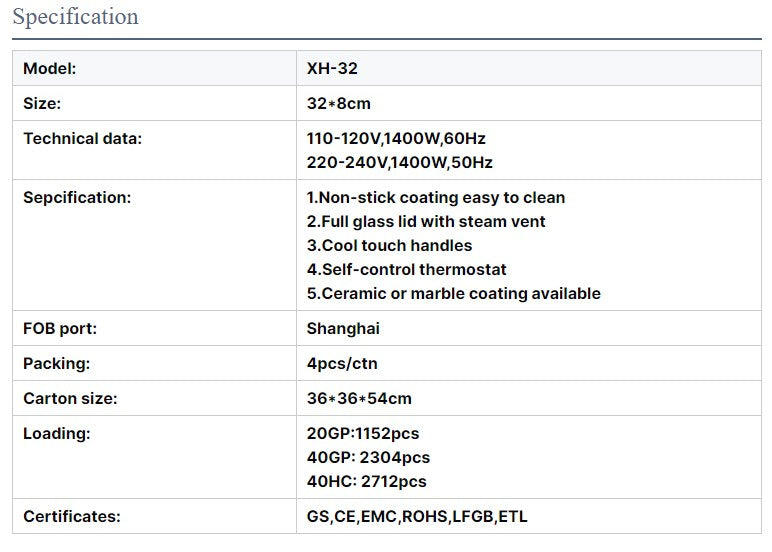Select the Self-control thermostat line
772x552 pixels.
(x=406, y=269)
